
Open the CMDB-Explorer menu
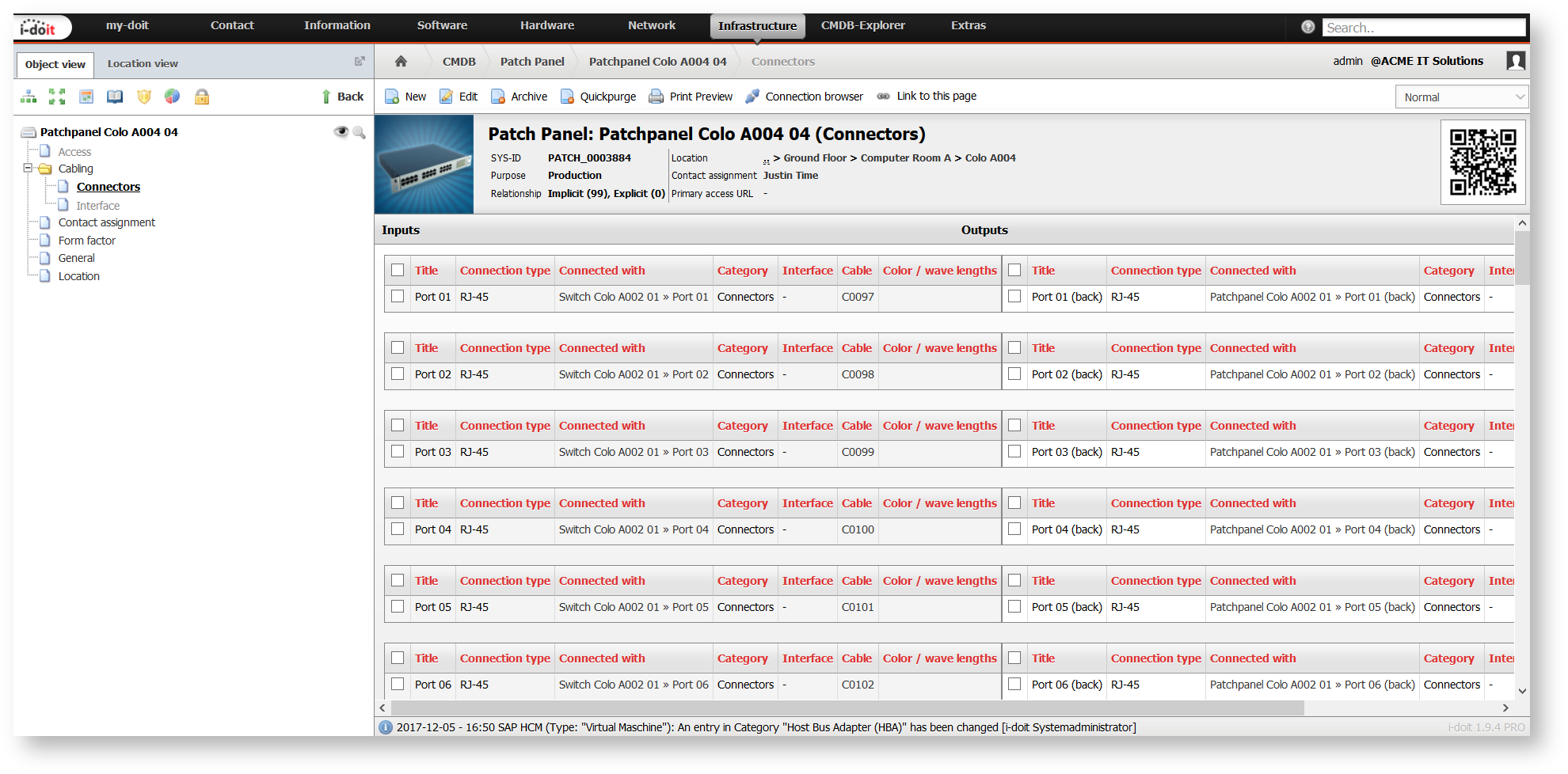(863, 25)
